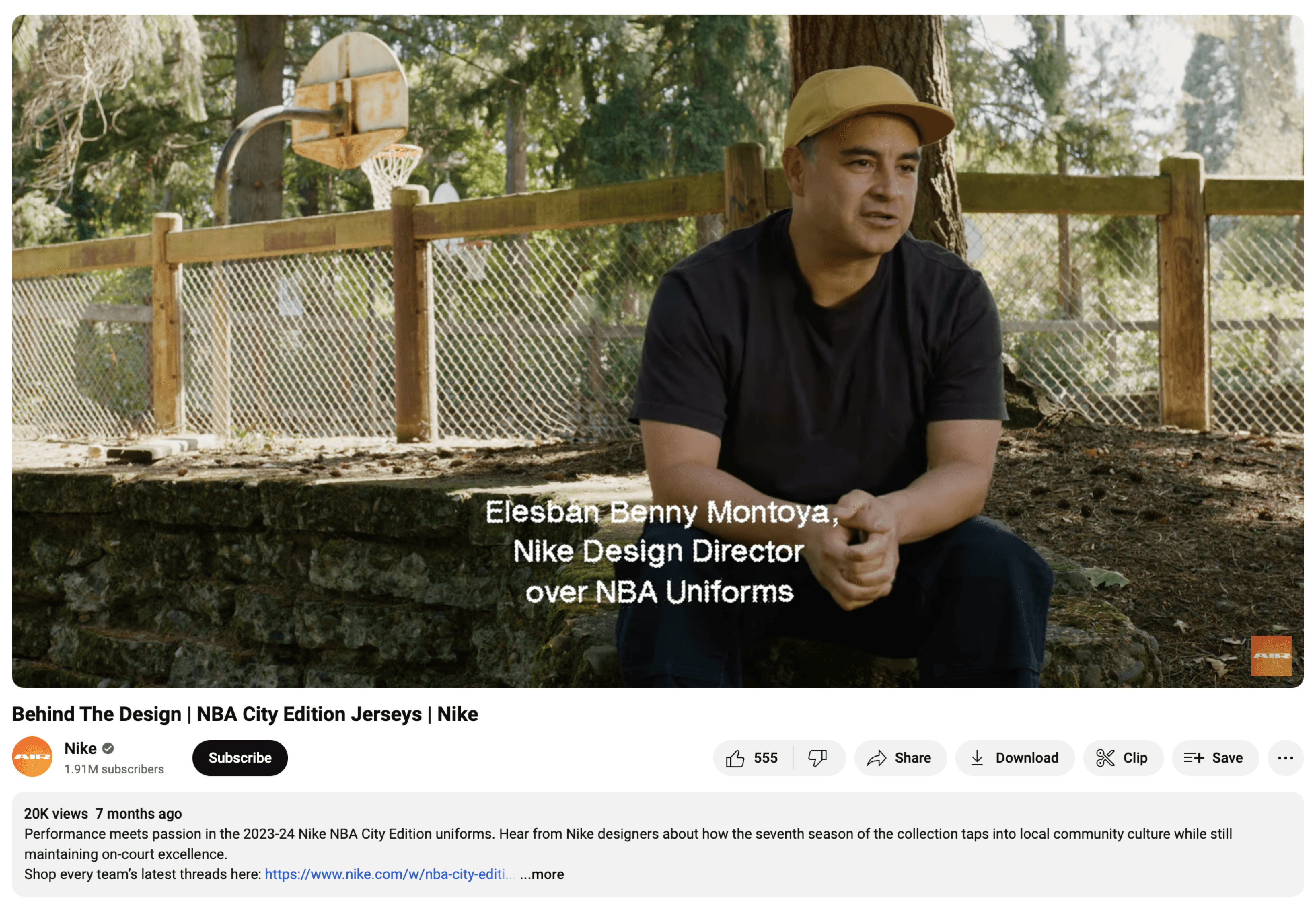Open the three-dot more actions menu

[x=1285, y=758]
